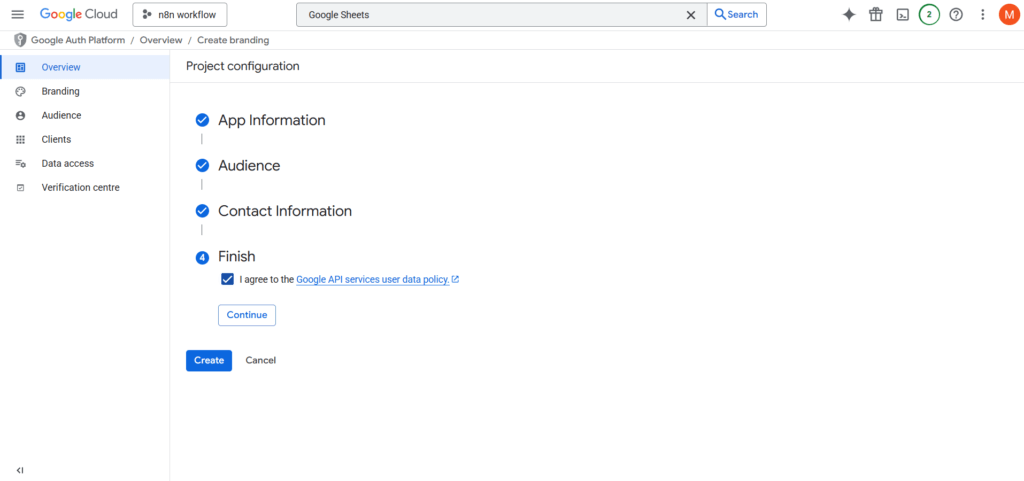Open the help question mark icon
1024x481 pixels.
[956, 15]
